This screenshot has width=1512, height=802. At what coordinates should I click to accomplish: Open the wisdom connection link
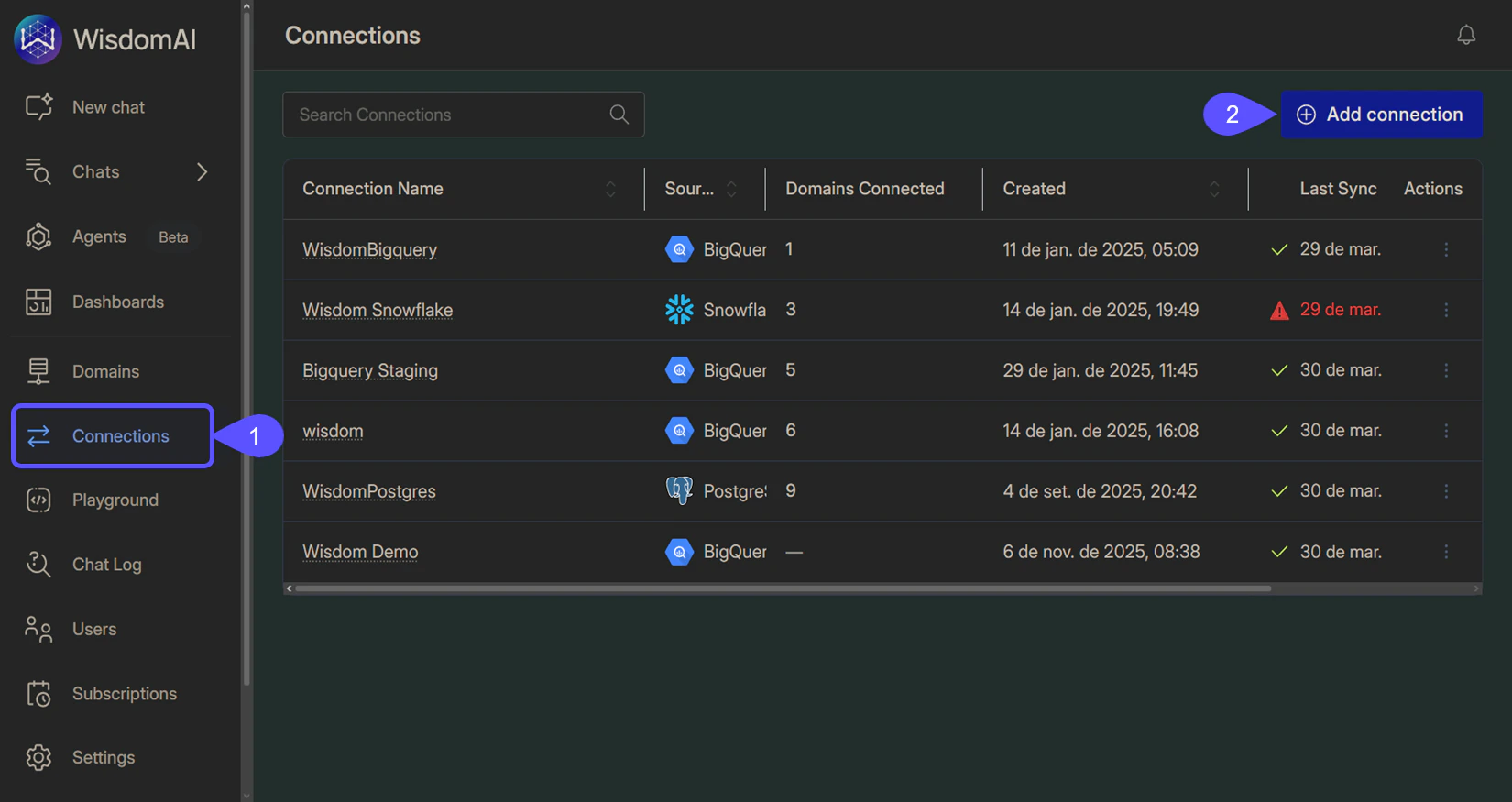[x=333, y=431]
